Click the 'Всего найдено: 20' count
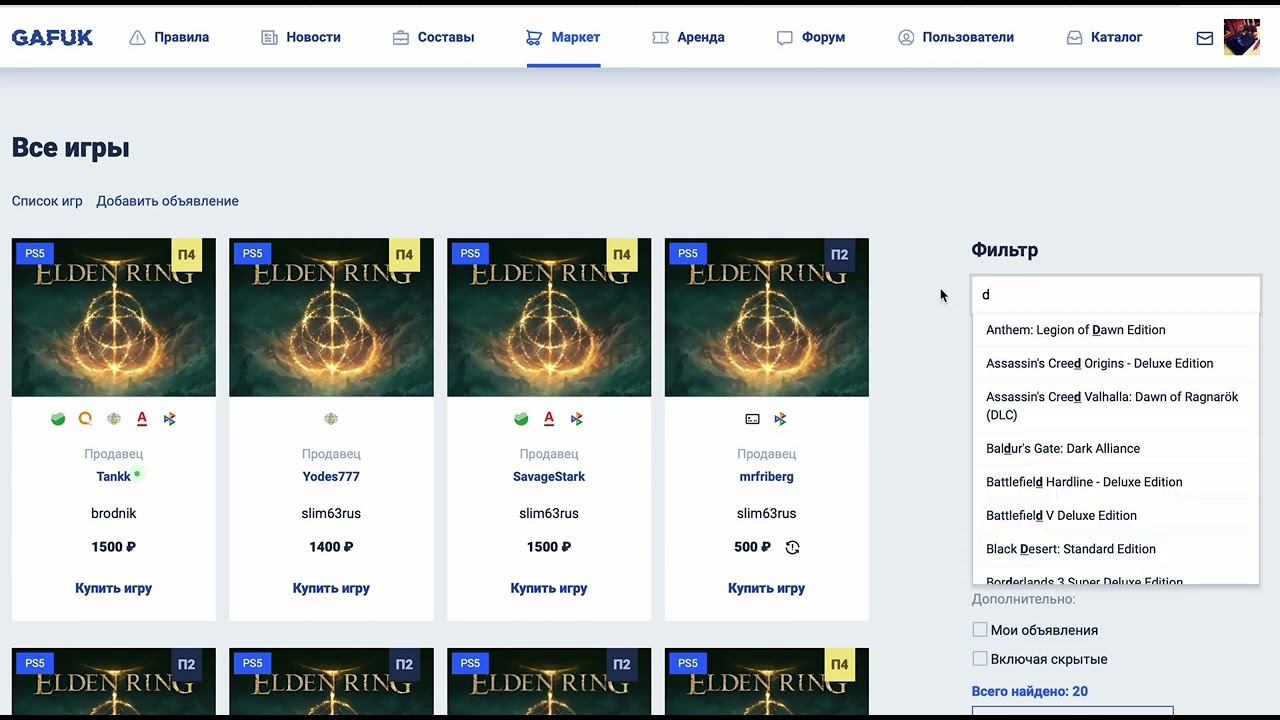The width and height of the screenshot is (1280, 720). (1030, 691)
